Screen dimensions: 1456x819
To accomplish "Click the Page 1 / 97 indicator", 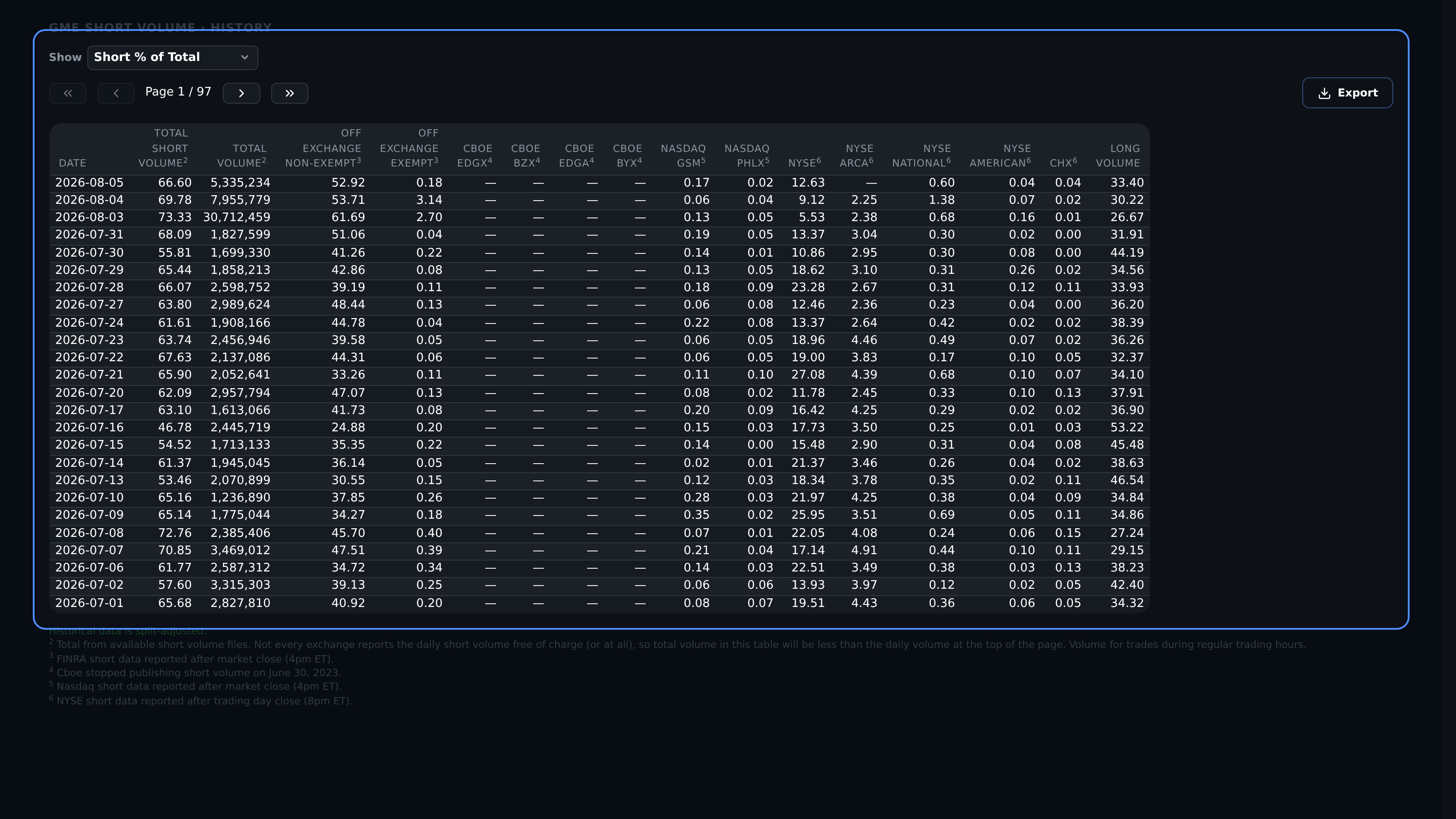I will click(x=178, y=92).
